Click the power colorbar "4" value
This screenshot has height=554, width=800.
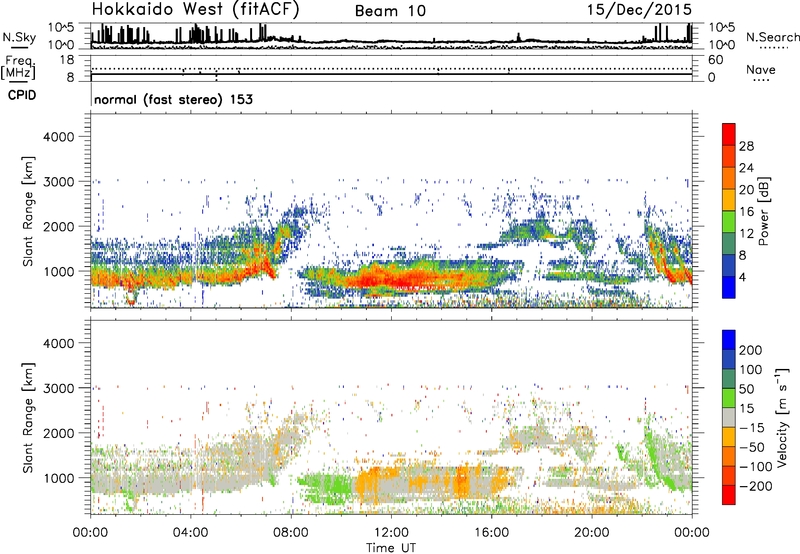tap(742, 278)
